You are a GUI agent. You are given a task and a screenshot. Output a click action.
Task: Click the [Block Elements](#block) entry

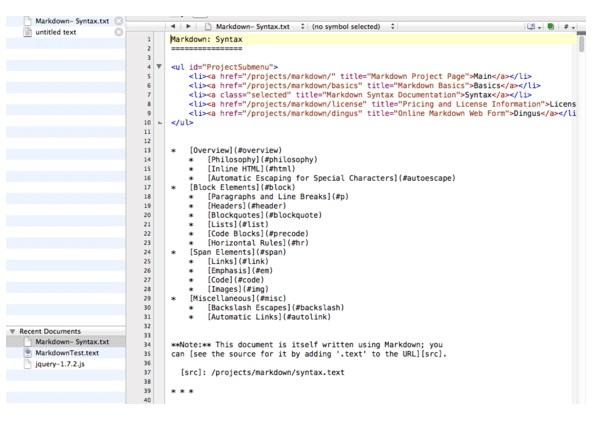point(242,187)
